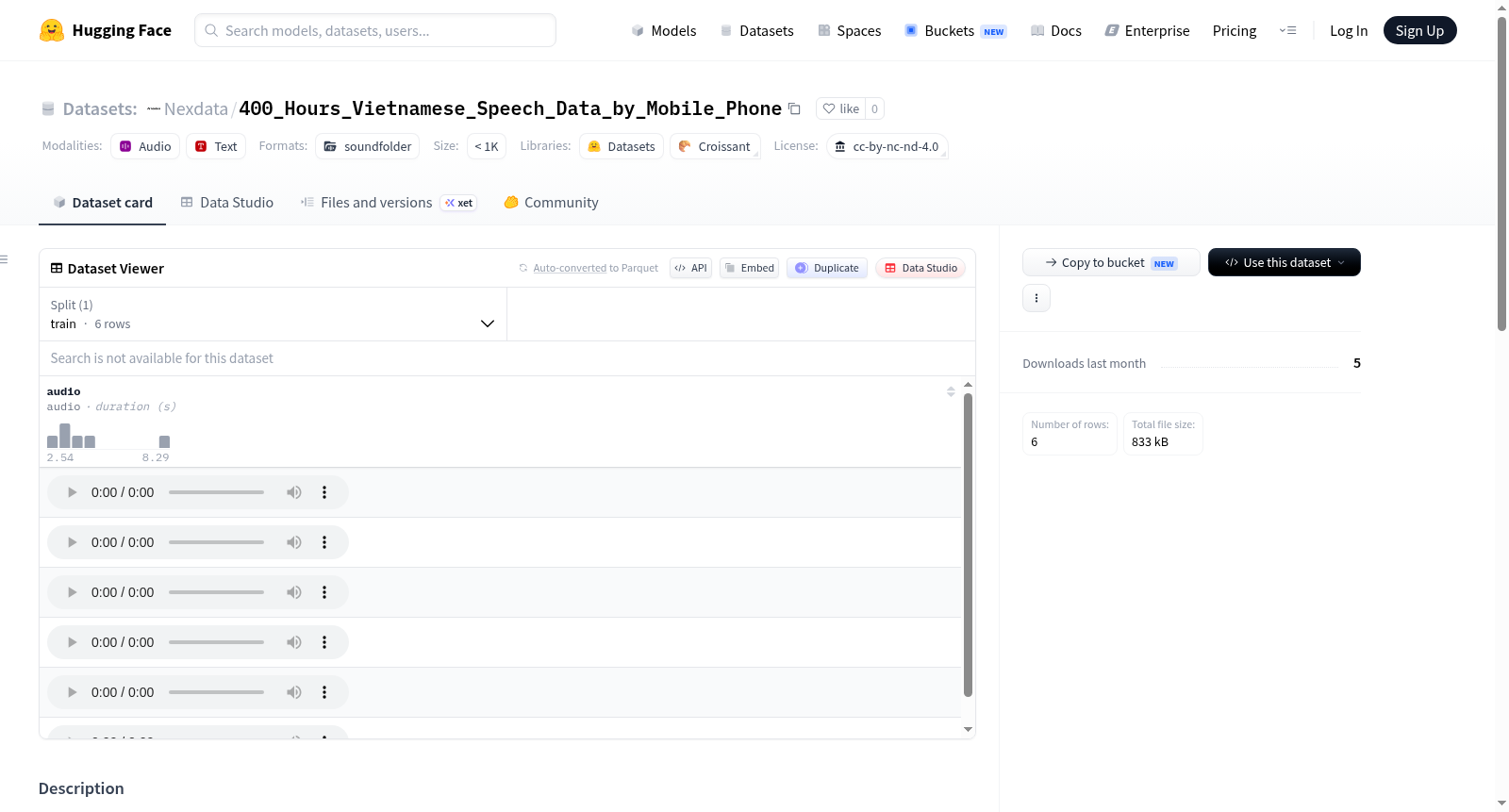The width and height of the screenshot is (1509, 812).
Task: Open more options on third audio player
Action: point(324,592)
